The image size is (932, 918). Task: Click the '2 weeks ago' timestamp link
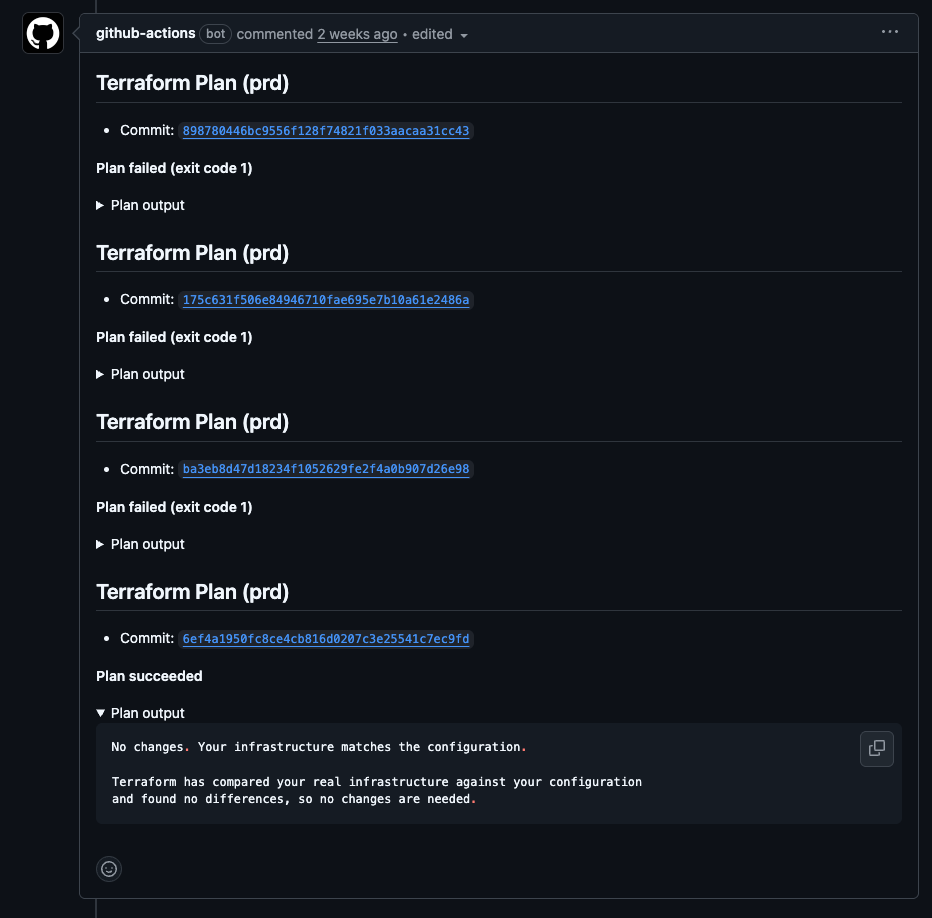click(x=357, y=34)
